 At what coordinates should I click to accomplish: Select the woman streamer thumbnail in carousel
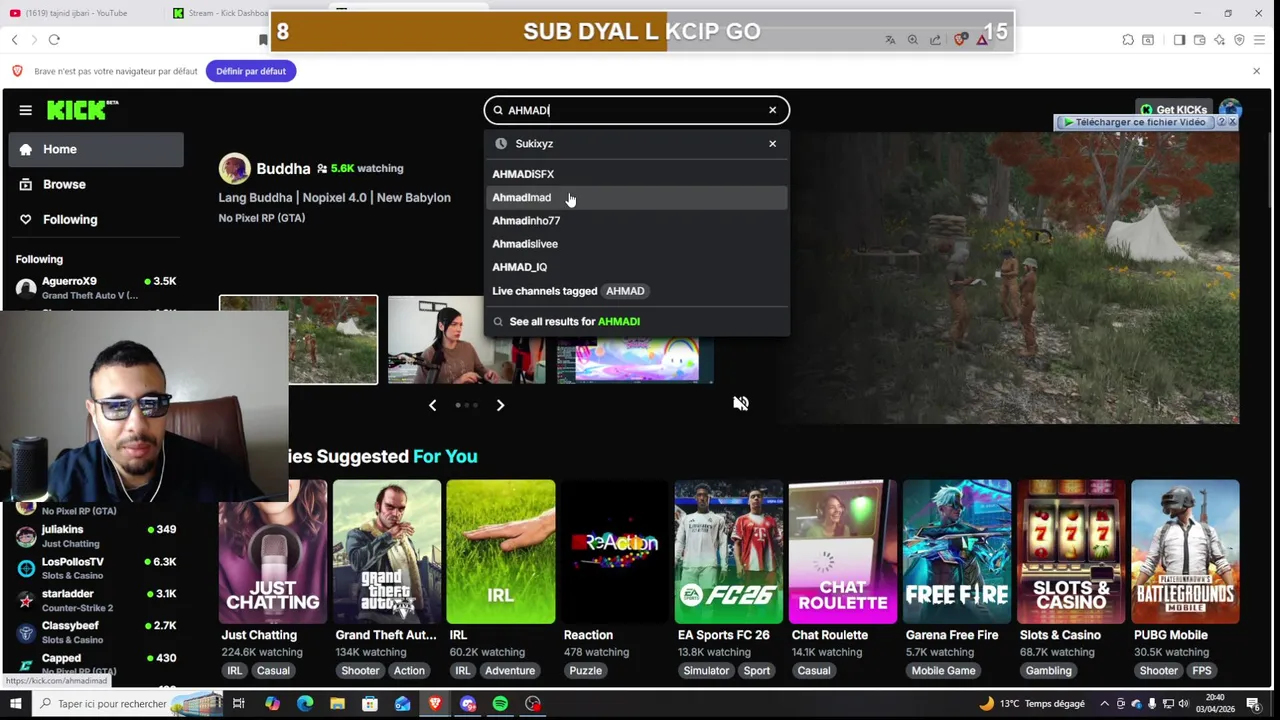click(466, 340)
